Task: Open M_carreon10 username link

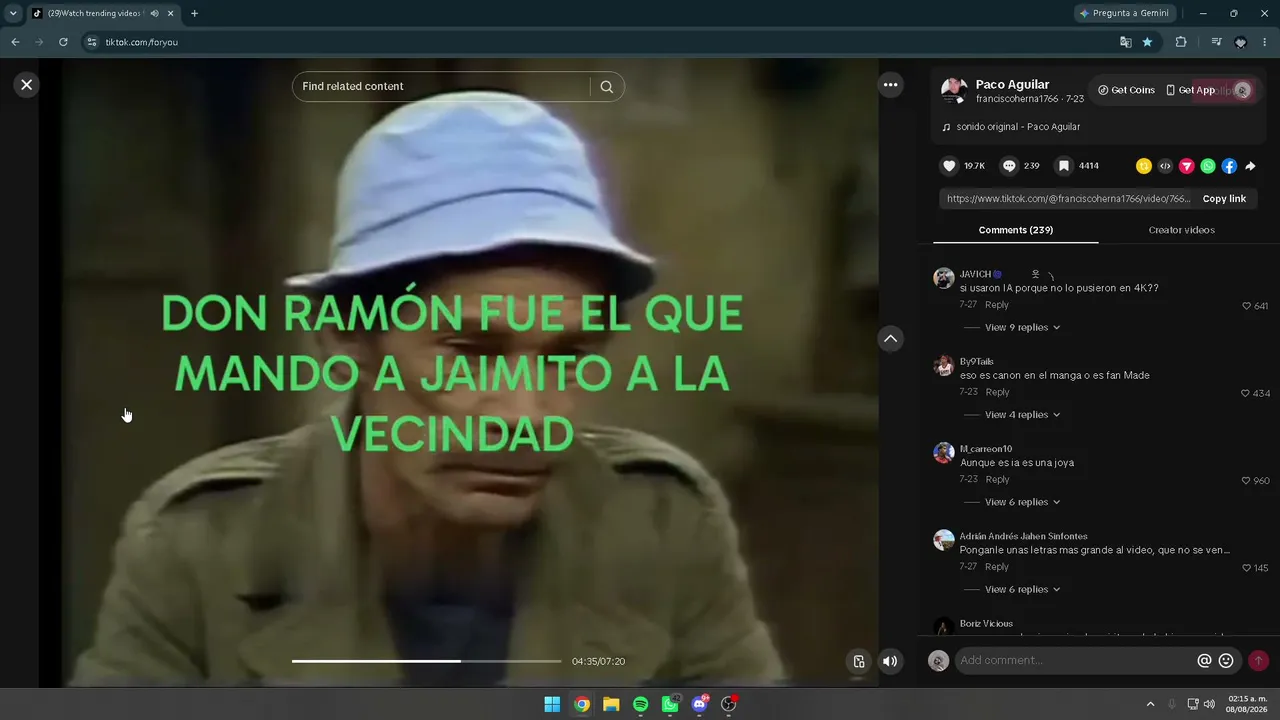Action: pyautogui.click(x=986, y=449)
